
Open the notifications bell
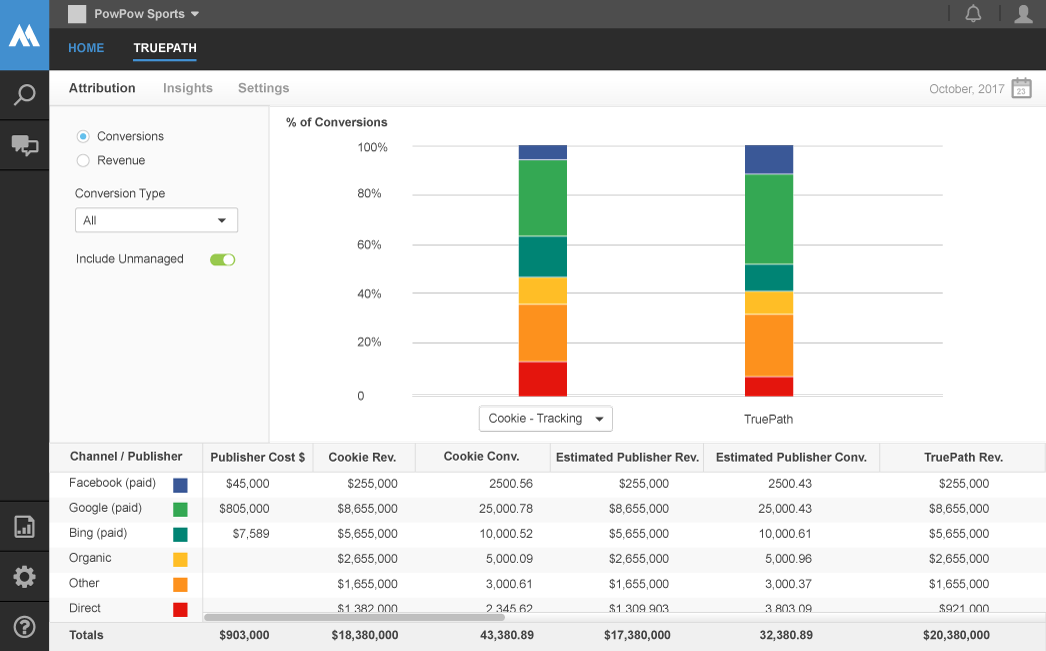tap(973, 13)
